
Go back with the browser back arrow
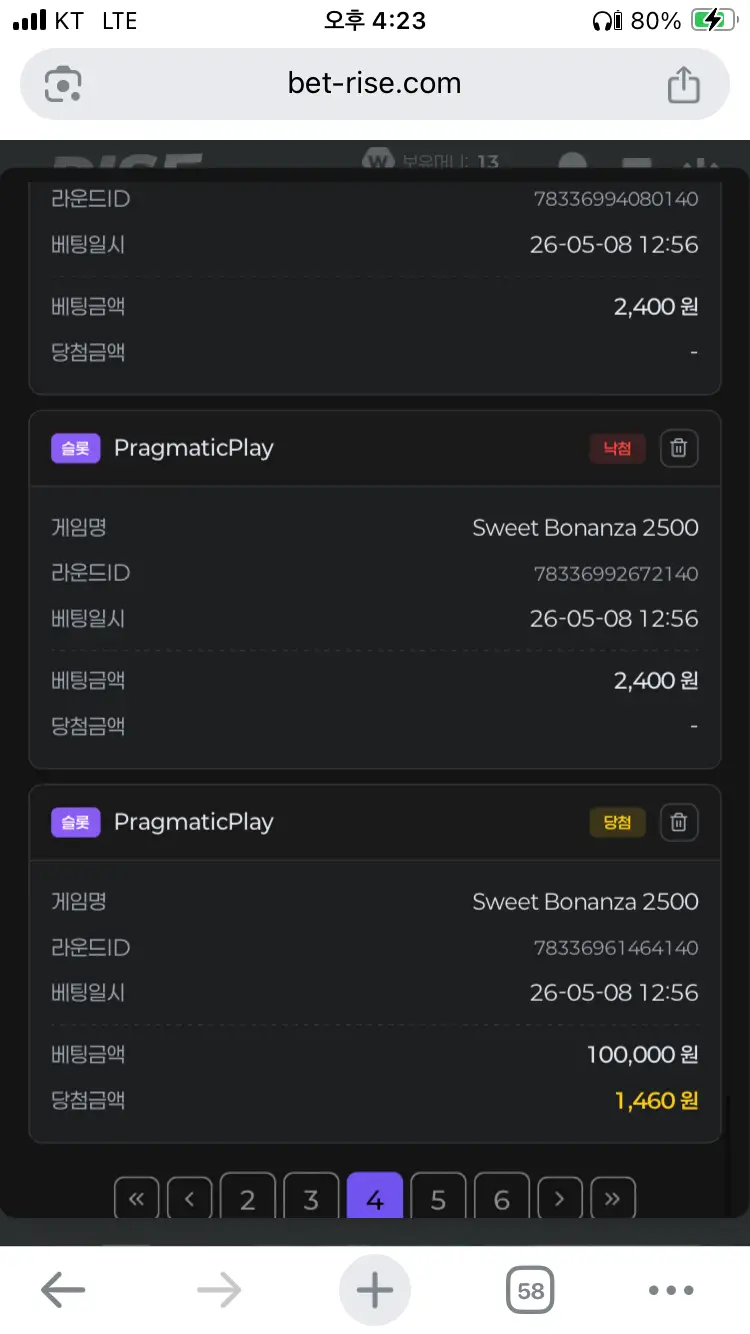pyautogui.click(x=63, y=1291)
